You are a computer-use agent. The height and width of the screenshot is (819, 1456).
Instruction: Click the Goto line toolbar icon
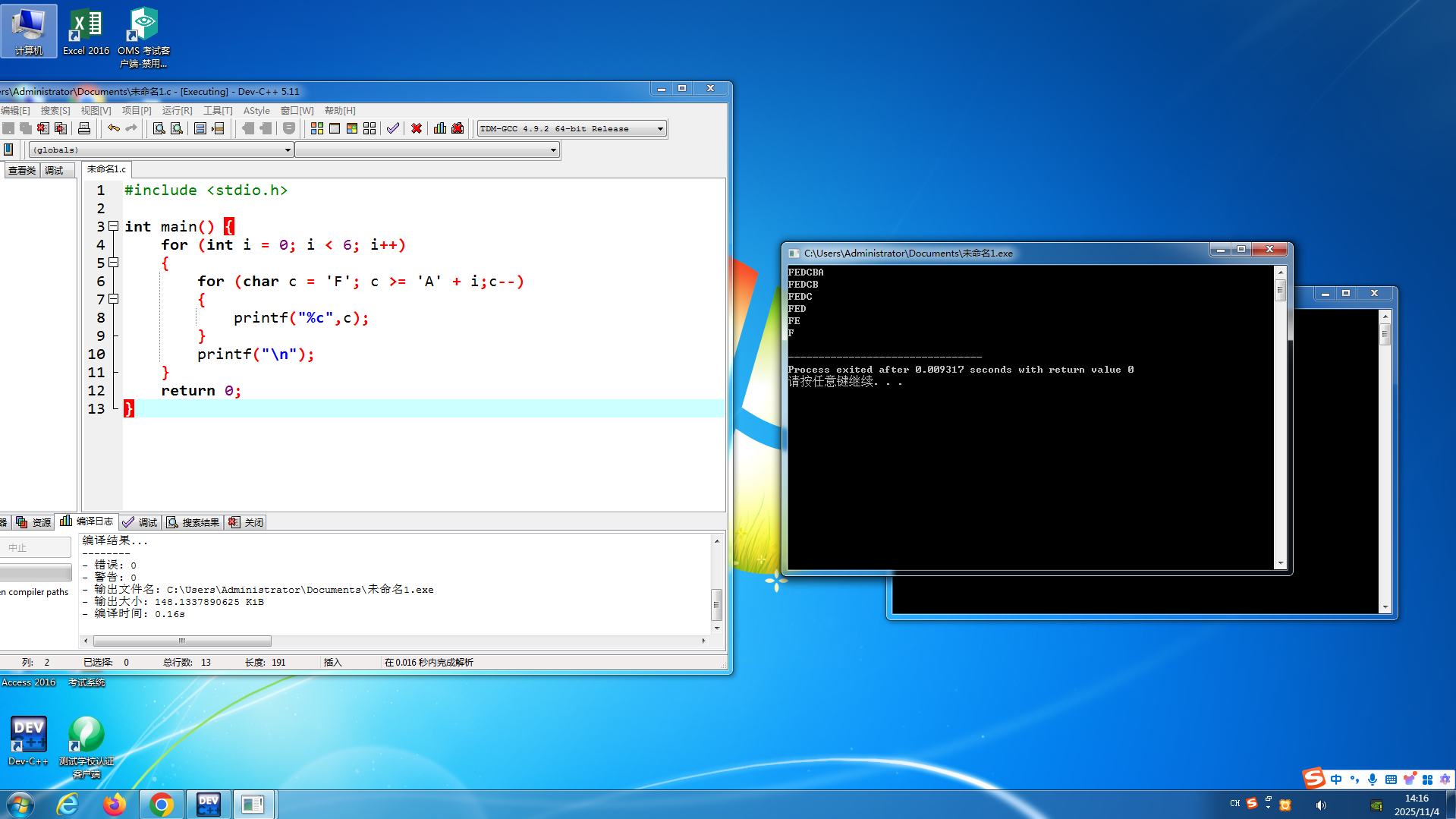[x=218, y=128]
